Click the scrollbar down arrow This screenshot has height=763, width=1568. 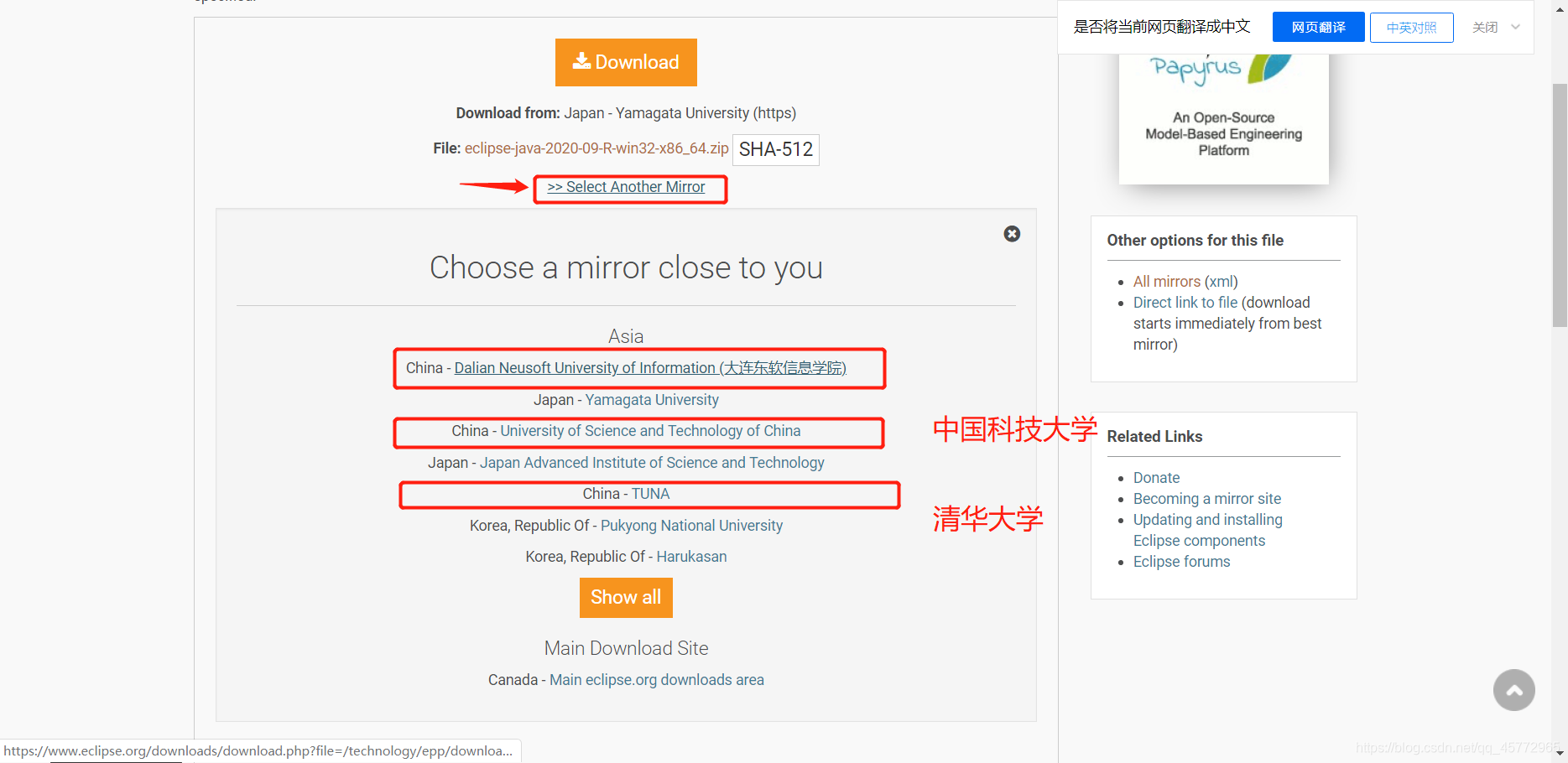pos(1560,755)
